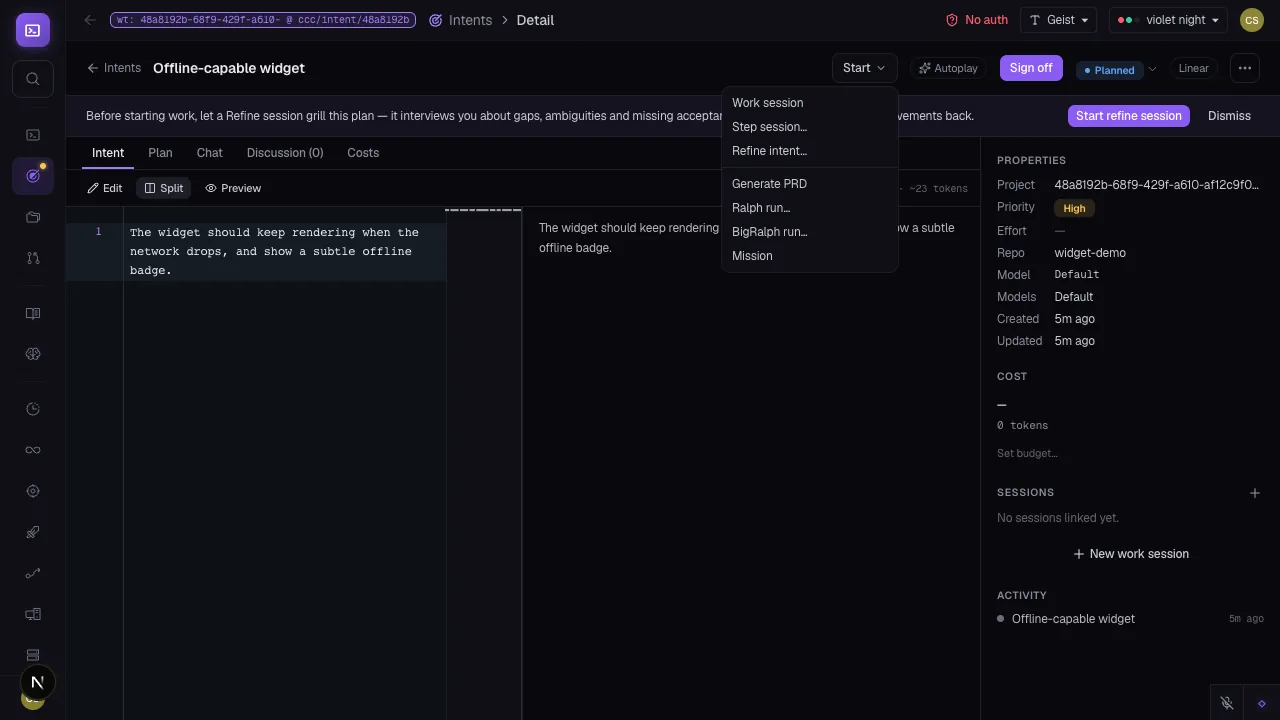This screenshot has width=1280, height=720.
Task: Click the diamond icon at bottom right
Action: [x=1262, y=703]
